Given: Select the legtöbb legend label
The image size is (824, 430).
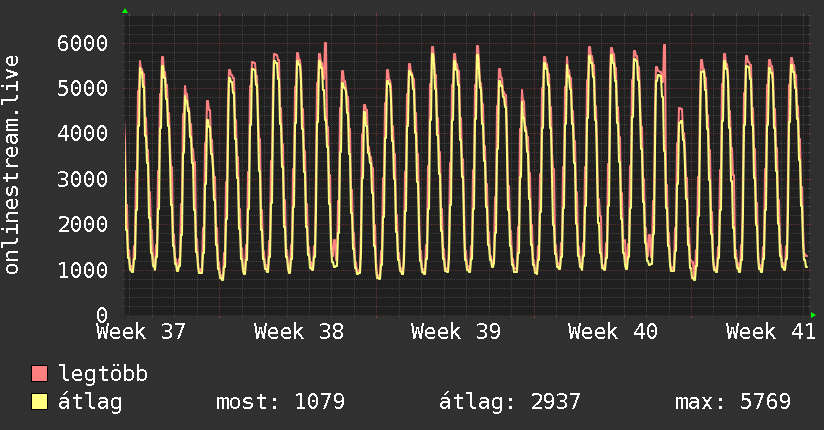Looking at the screenshot, I should [103, 374].
